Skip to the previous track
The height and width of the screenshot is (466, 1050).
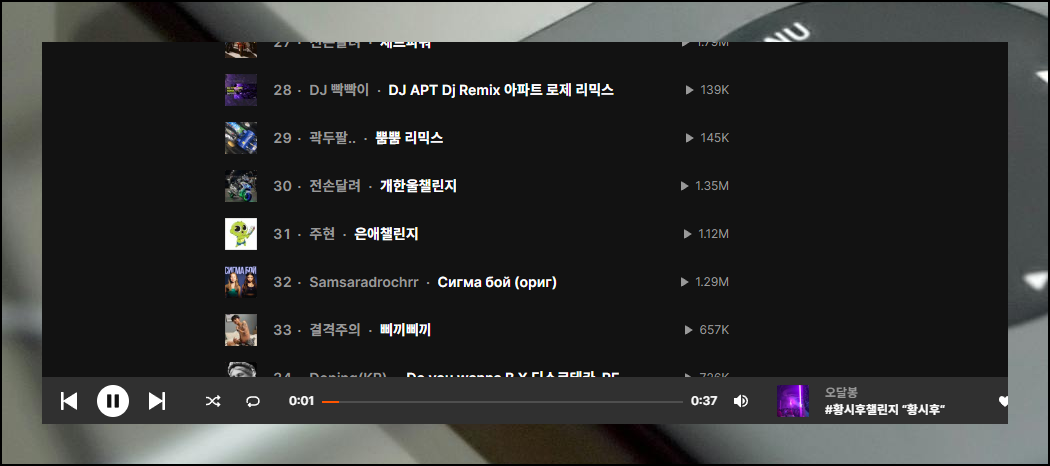[x=69, y=401]
